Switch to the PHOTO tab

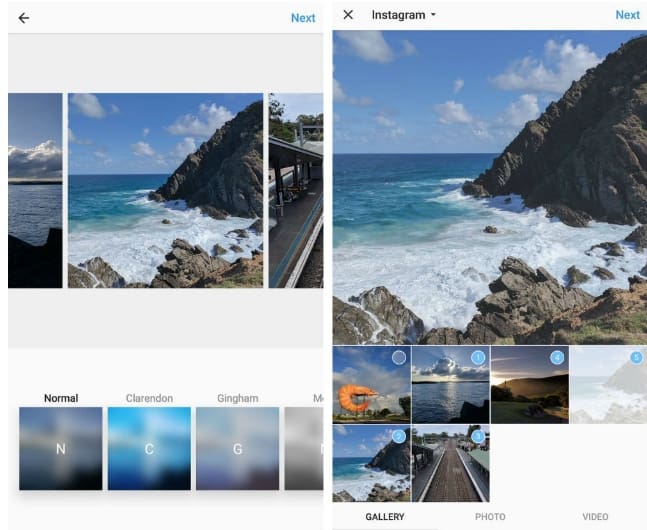[490, 517]
